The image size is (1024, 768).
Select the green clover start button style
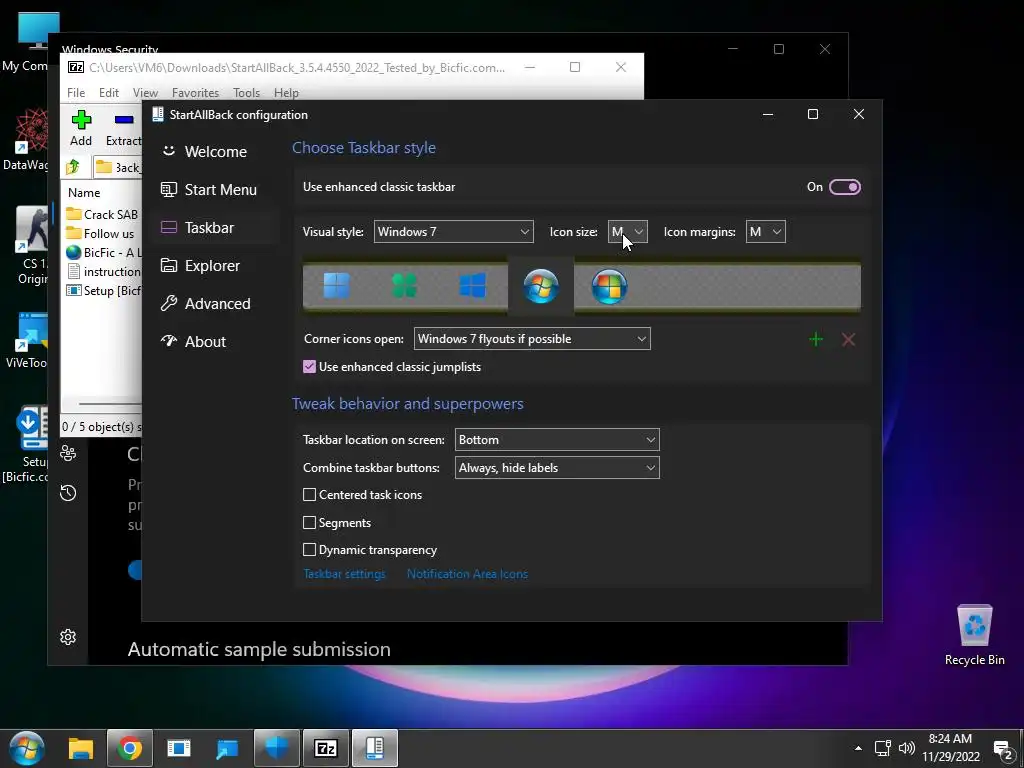404,286
